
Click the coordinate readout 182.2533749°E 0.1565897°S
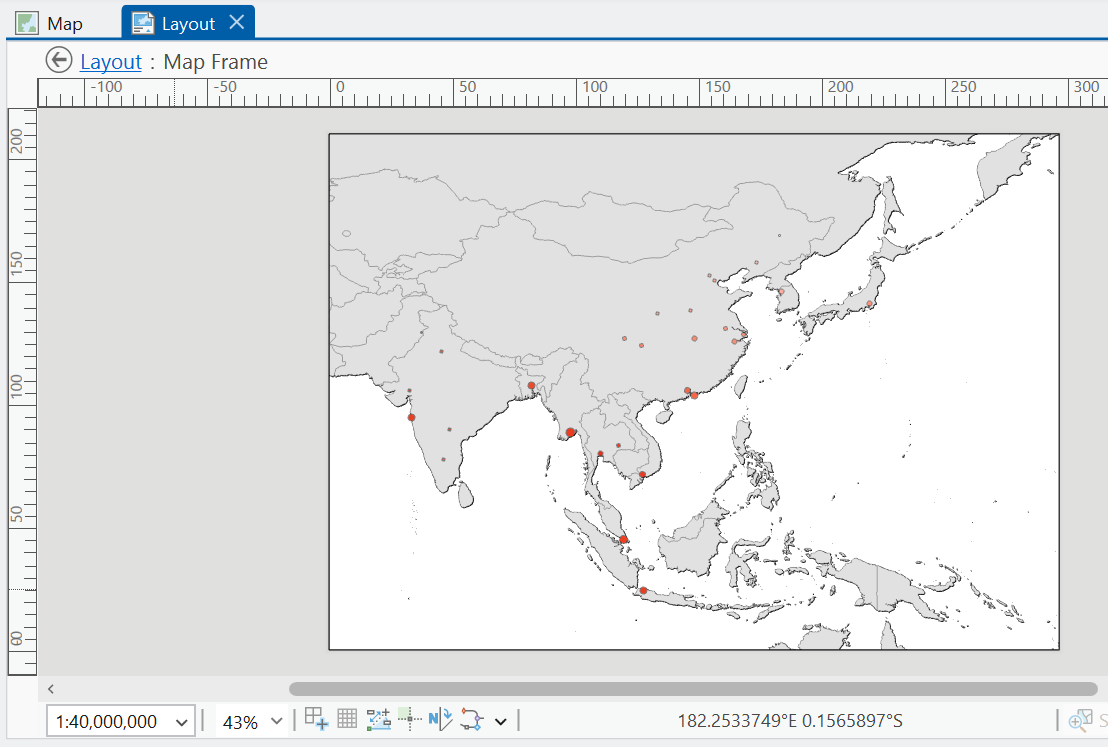coord(790,721)
